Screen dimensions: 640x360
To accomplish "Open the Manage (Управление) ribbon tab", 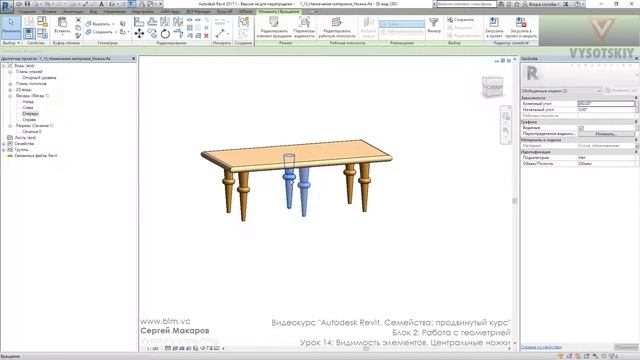I will pyautogui.click(x=114, y=12).
